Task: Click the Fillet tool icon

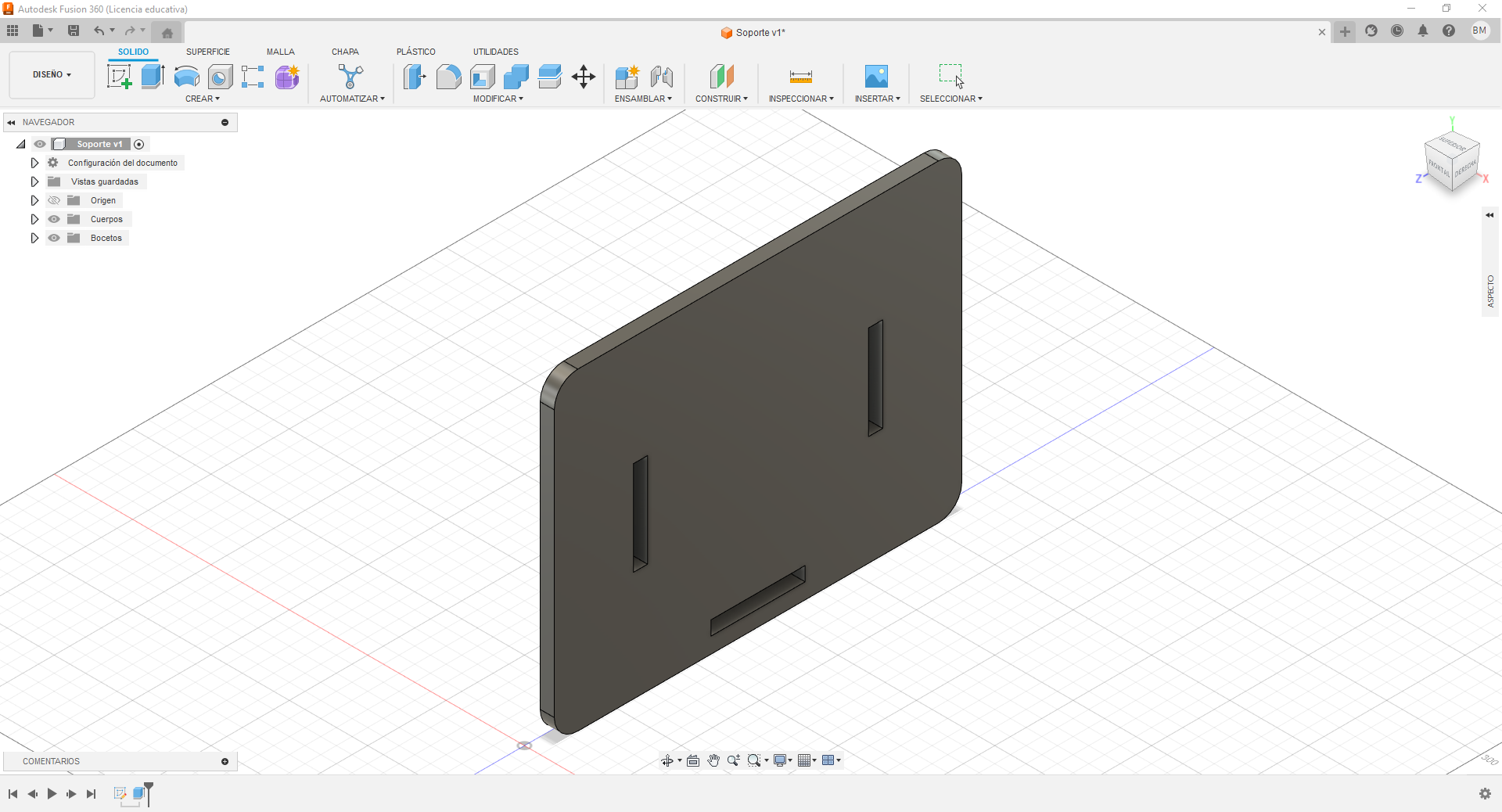Action: coord(448,77)
